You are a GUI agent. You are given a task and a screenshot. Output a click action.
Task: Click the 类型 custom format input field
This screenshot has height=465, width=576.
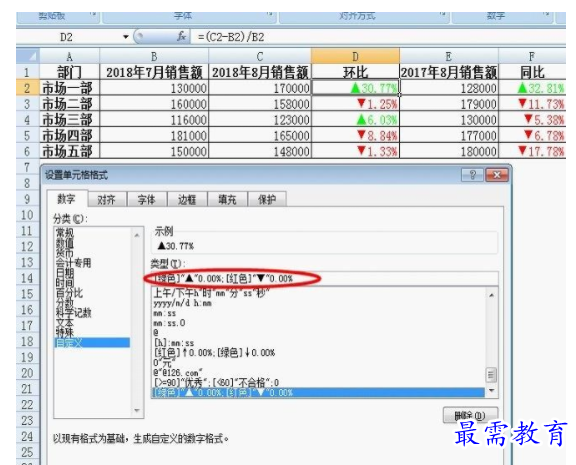click(325, 278)
